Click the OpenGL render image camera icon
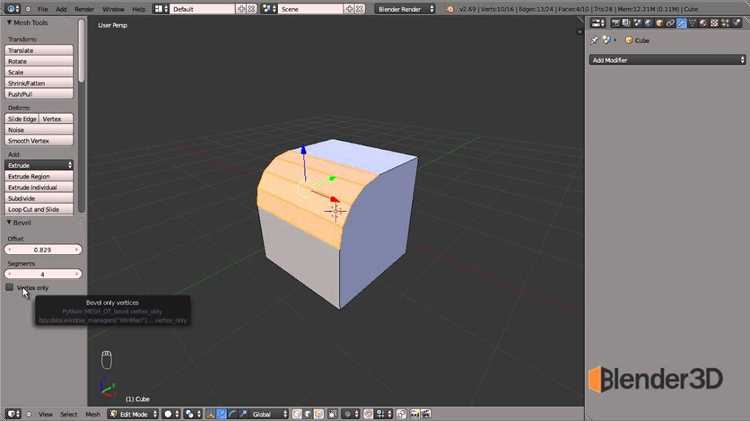750x421 pixels. (x=414, y=414)
